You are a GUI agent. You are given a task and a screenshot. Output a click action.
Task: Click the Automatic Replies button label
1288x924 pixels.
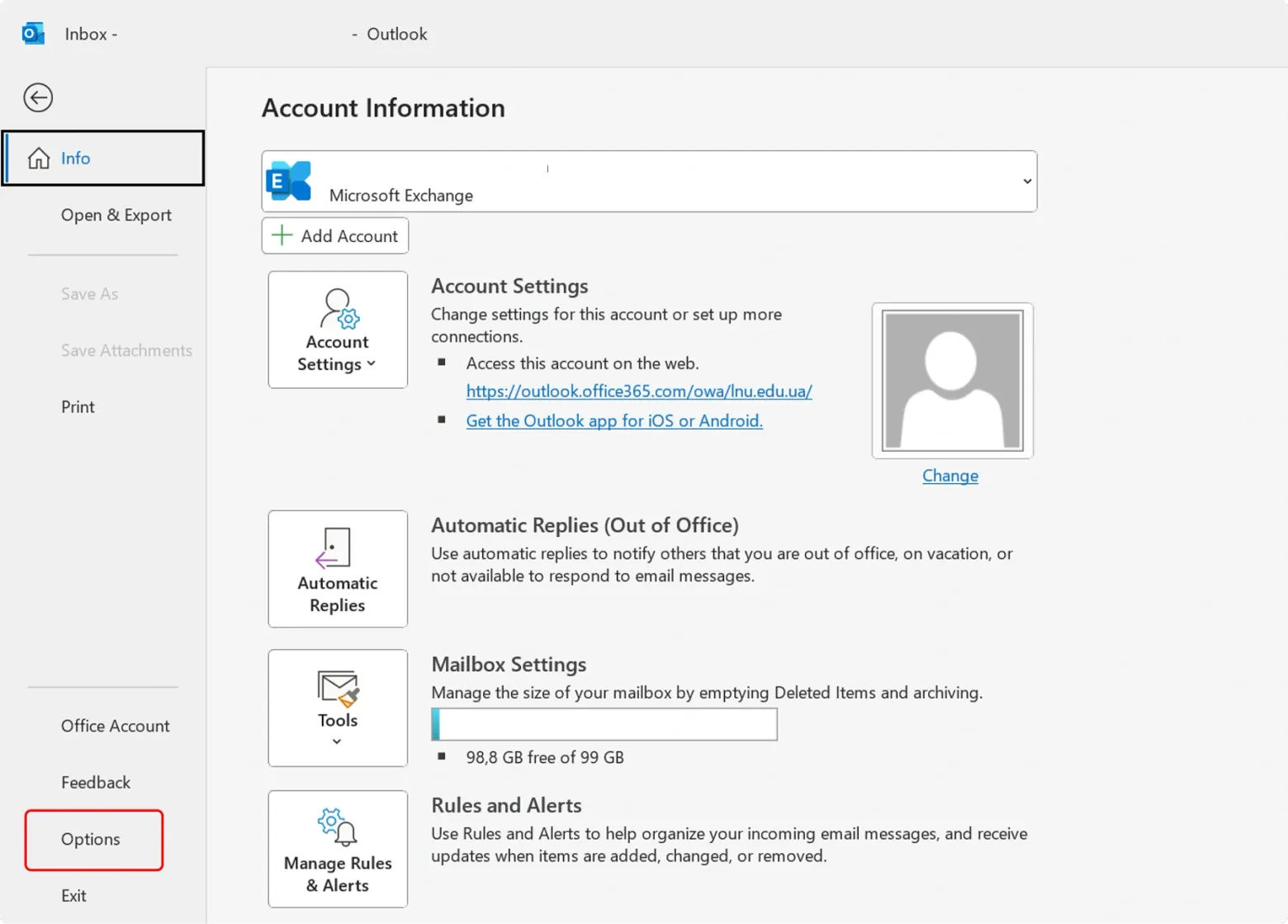click(x=338, y=594)
